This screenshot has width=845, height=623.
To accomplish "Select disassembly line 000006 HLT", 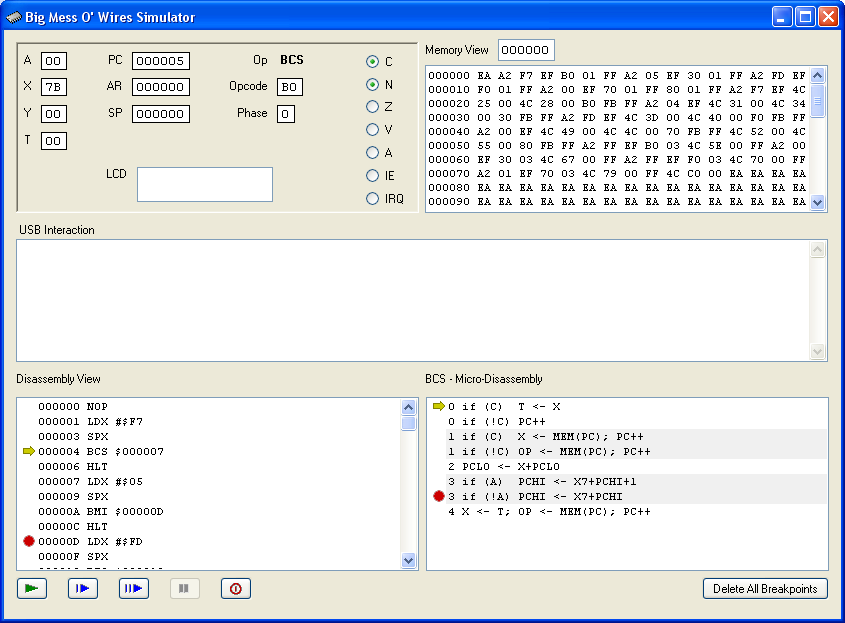I will tap(73, 467).
